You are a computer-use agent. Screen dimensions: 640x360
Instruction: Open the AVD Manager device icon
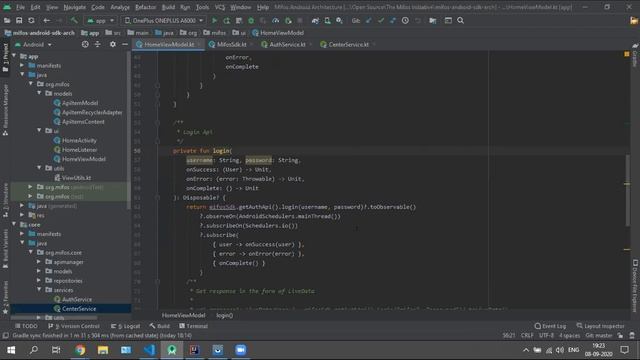coord(327,20)
